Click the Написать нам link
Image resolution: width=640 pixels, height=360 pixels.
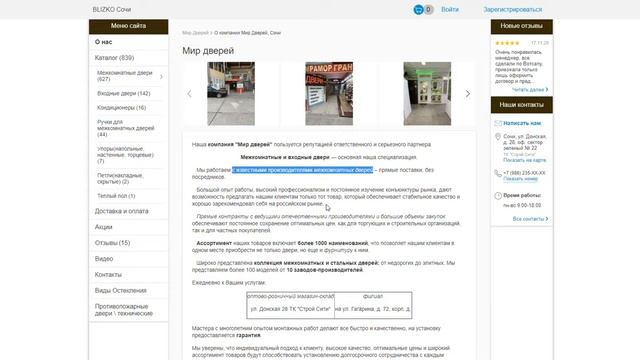(x=522, y=123)
